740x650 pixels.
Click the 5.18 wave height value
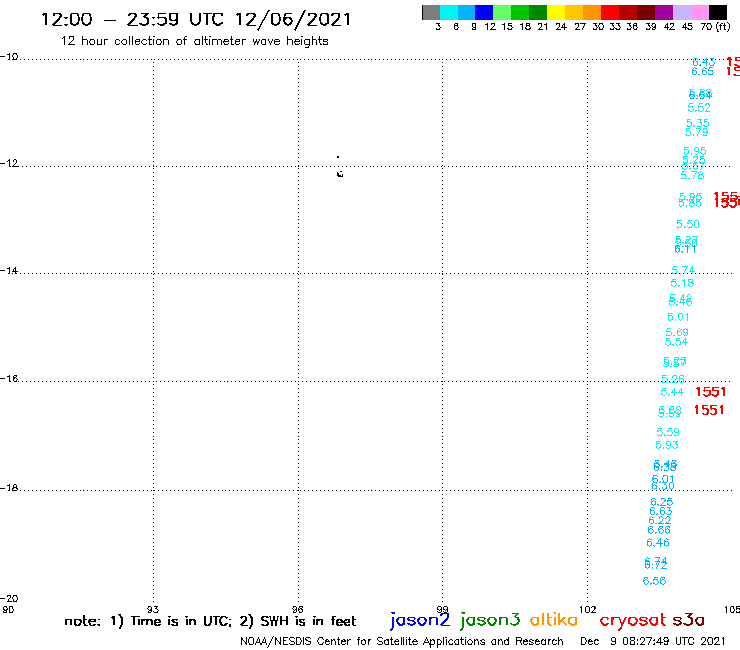coord(682,283)
